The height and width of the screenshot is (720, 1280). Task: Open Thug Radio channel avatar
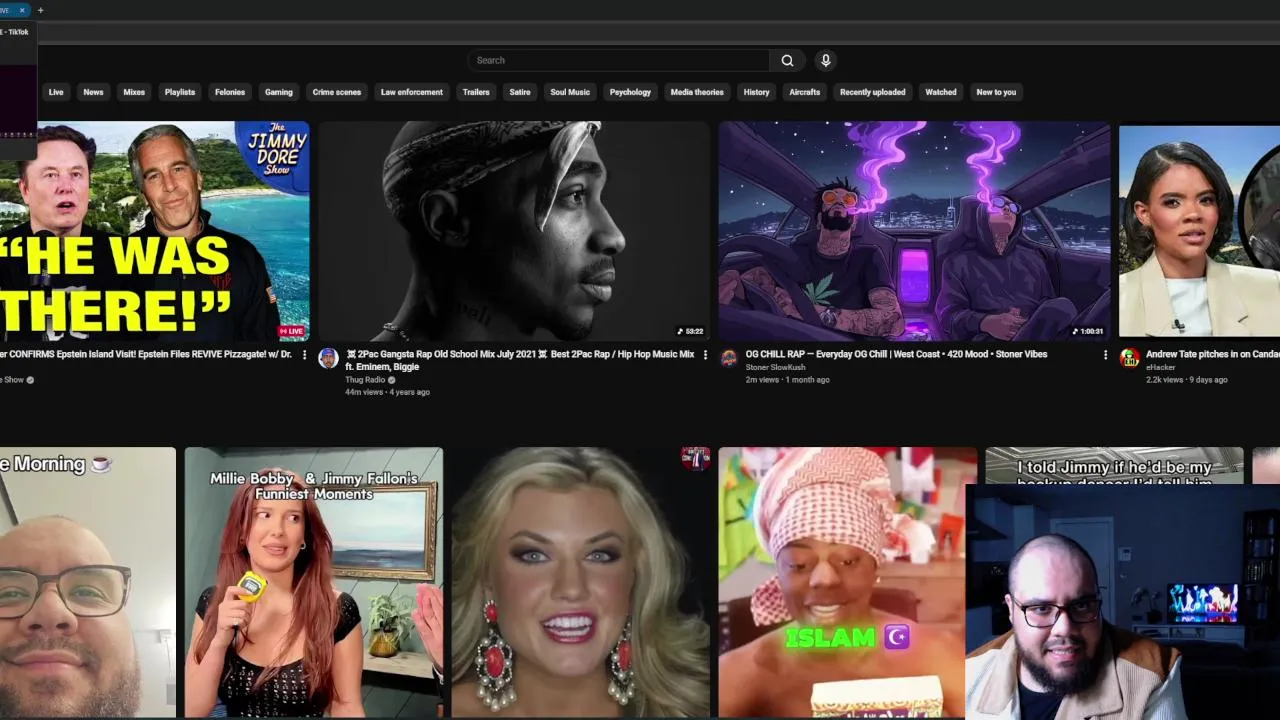pyautogui.click(x=328, y=358)
